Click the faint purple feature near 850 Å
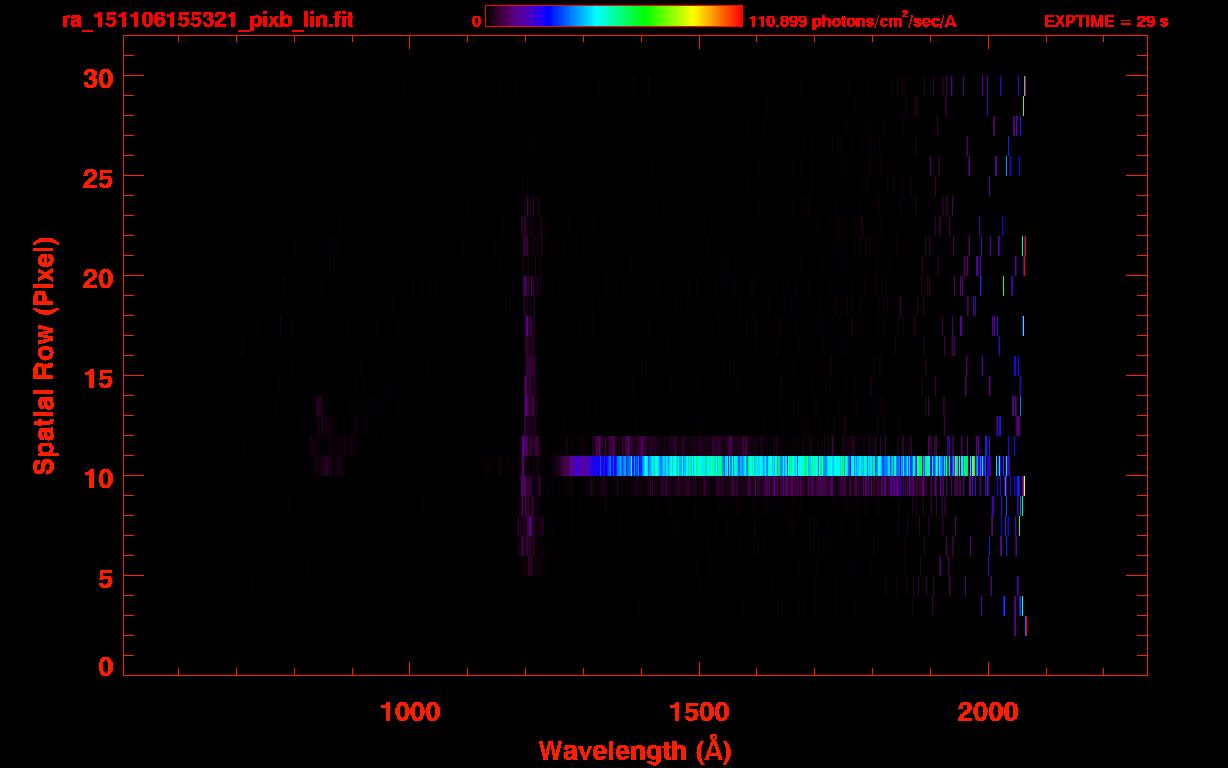1228x768 pixels. (330, 435)
